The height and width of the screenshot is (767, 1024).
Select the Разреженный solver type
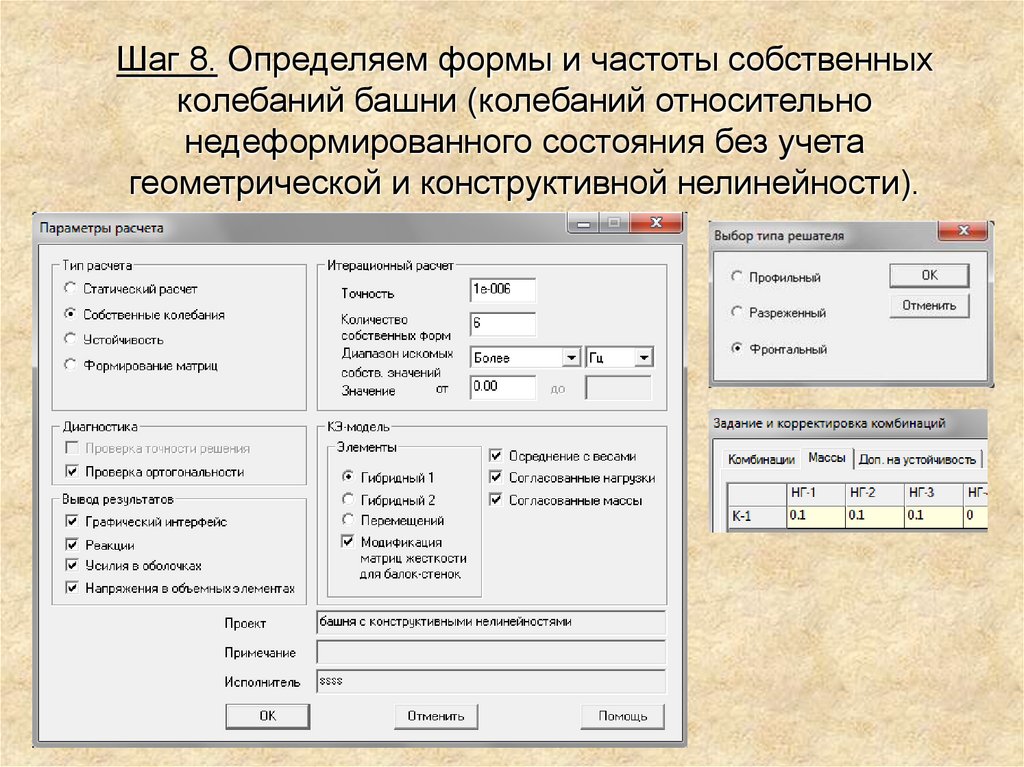point(737,312)
